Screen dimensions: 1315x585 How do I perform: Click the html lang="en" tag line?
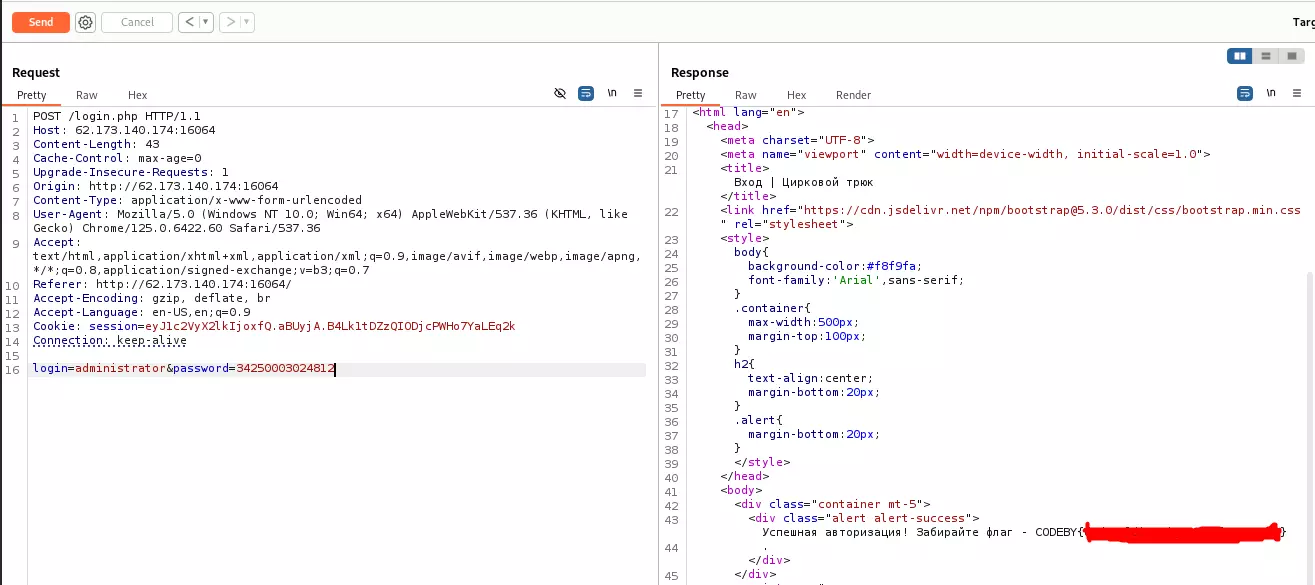(x=748, y=113)
